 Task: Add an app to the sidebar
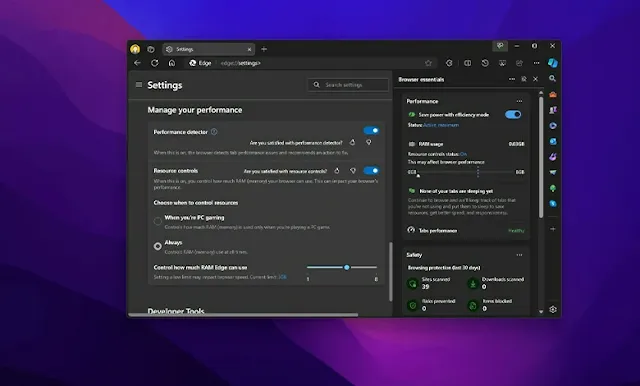[x=553, y=229]
